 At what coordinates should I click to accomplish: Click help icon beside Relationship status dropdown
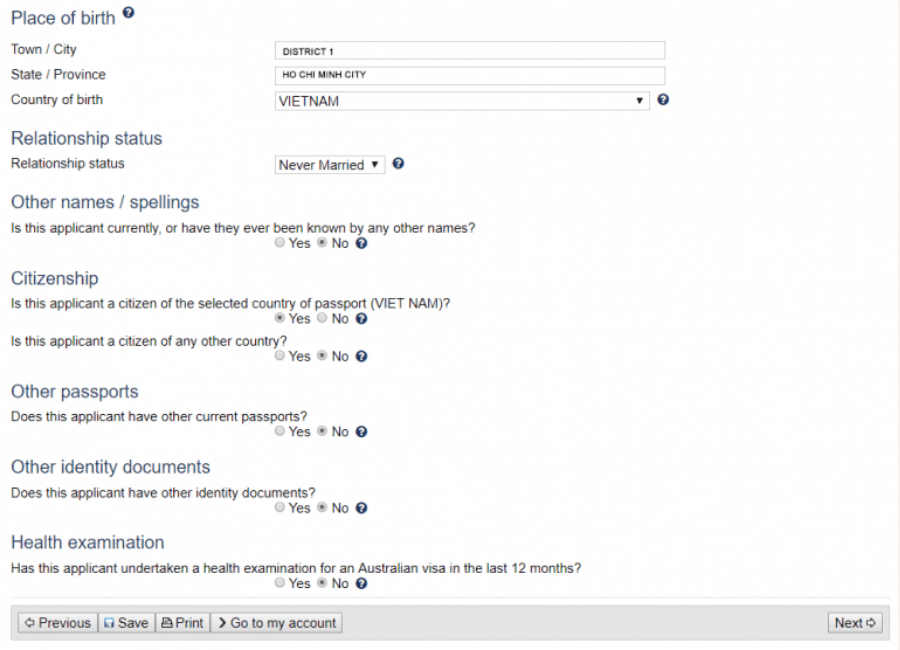(398, 164)
